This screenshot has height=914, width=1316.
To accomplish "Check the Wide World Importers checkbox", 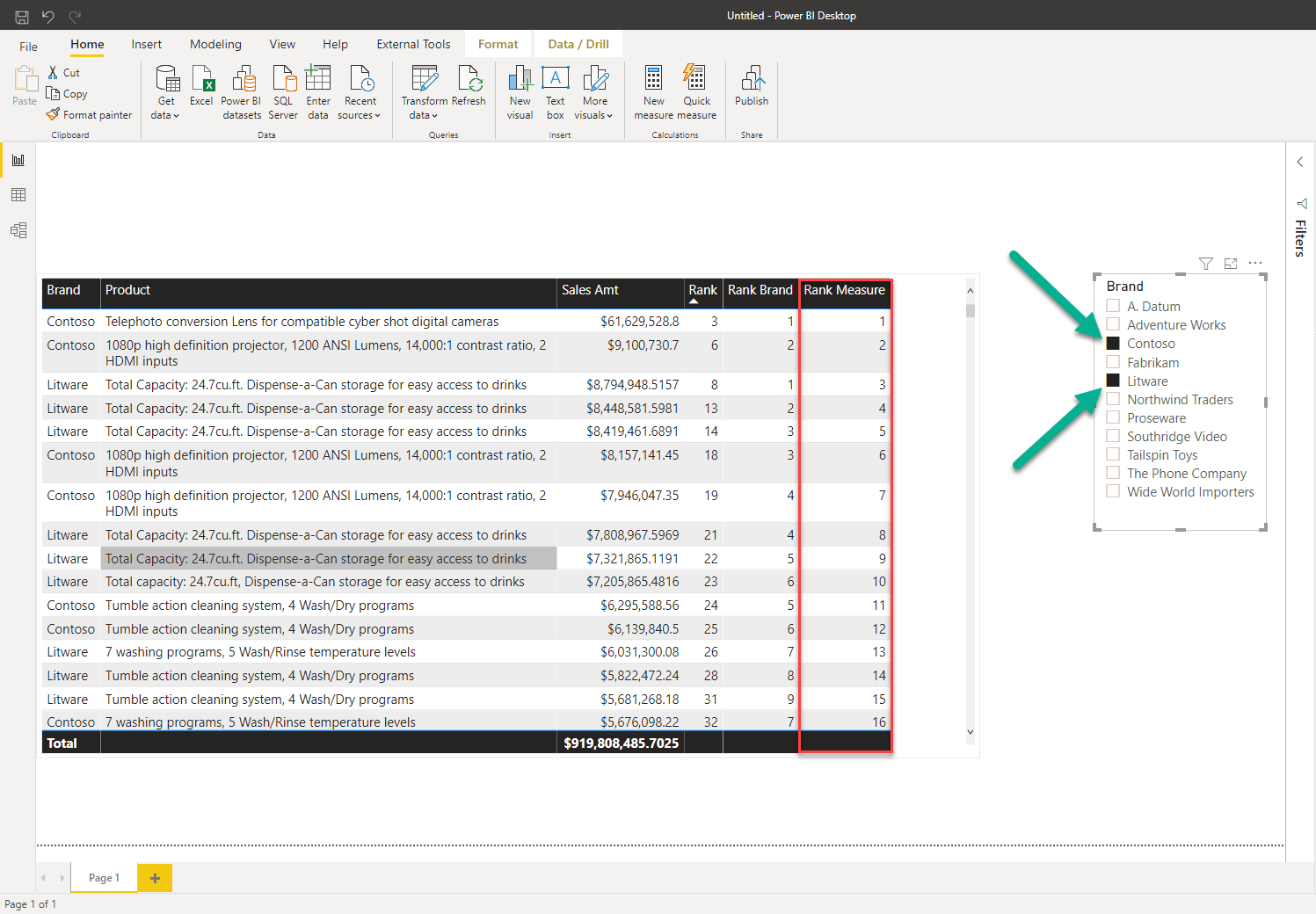I will coord(1113,491).
